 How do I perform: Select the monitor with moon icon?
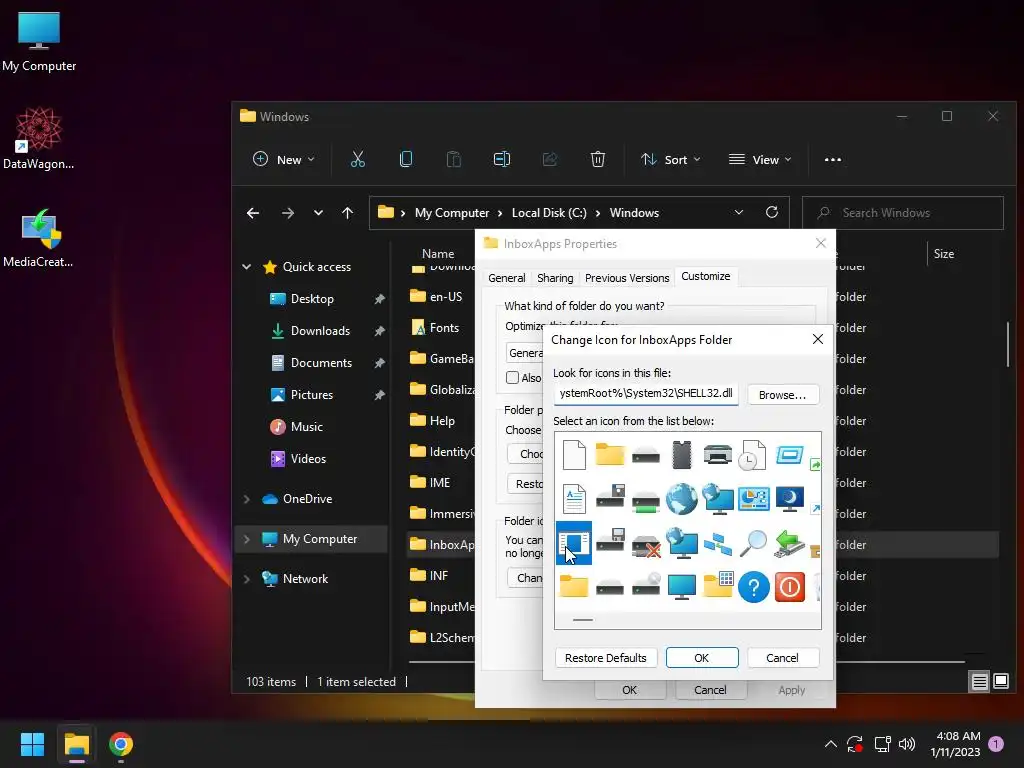[x=790, y=499]
